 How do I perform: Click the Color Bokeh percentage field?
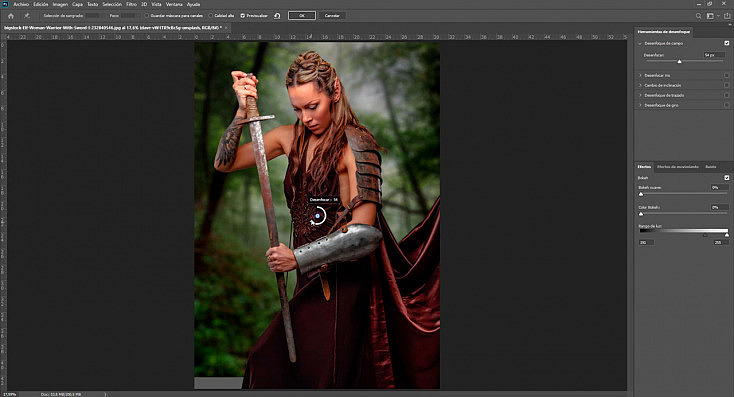719,207
